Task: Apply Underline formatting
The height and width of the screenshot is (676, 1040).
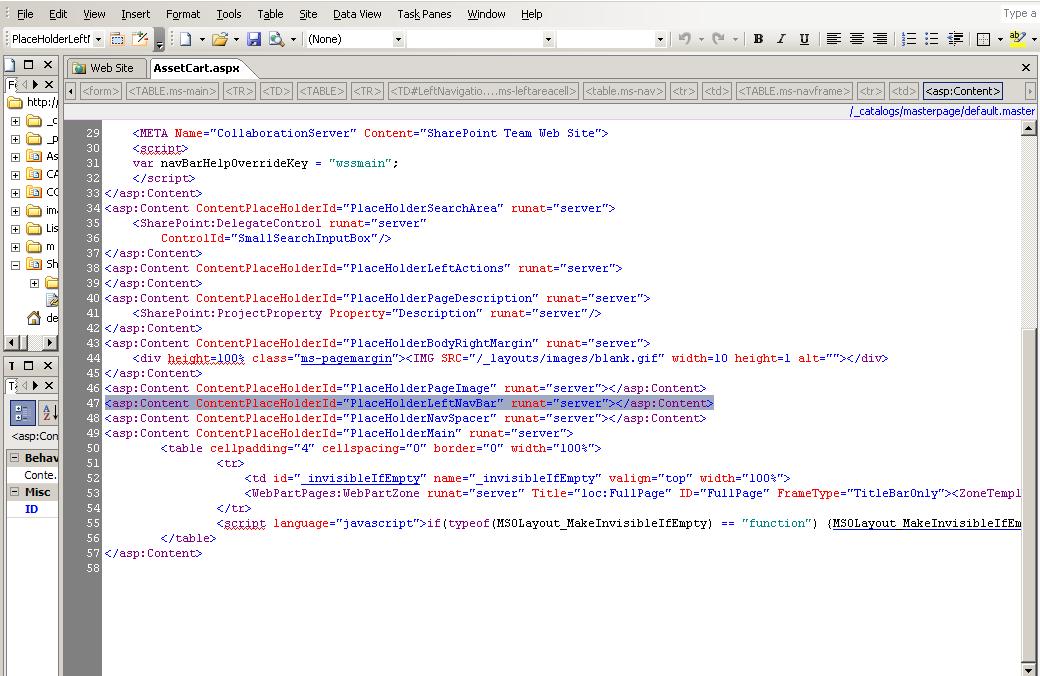Action: 804,39
